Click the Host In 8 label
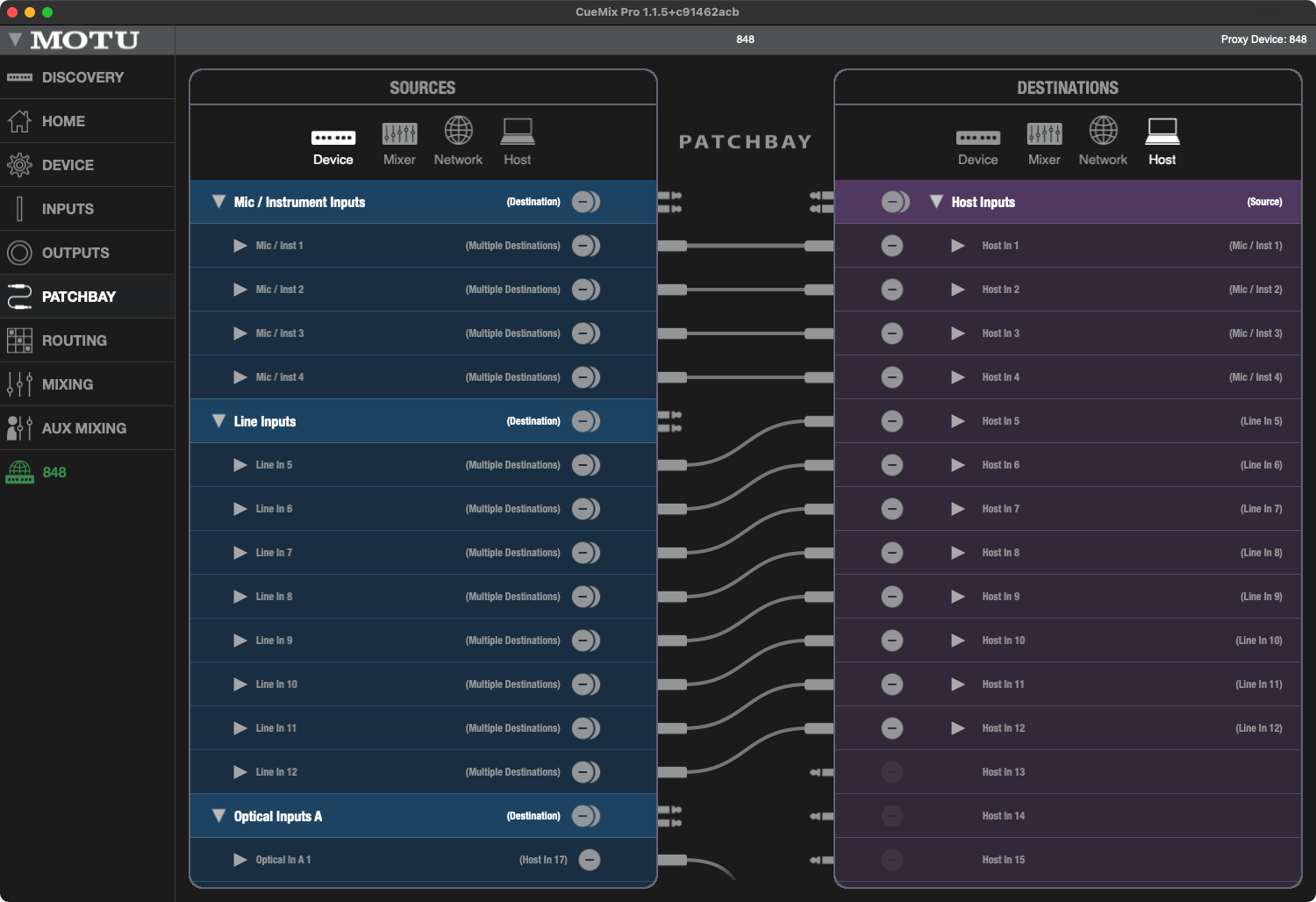 pos(1001,553)
